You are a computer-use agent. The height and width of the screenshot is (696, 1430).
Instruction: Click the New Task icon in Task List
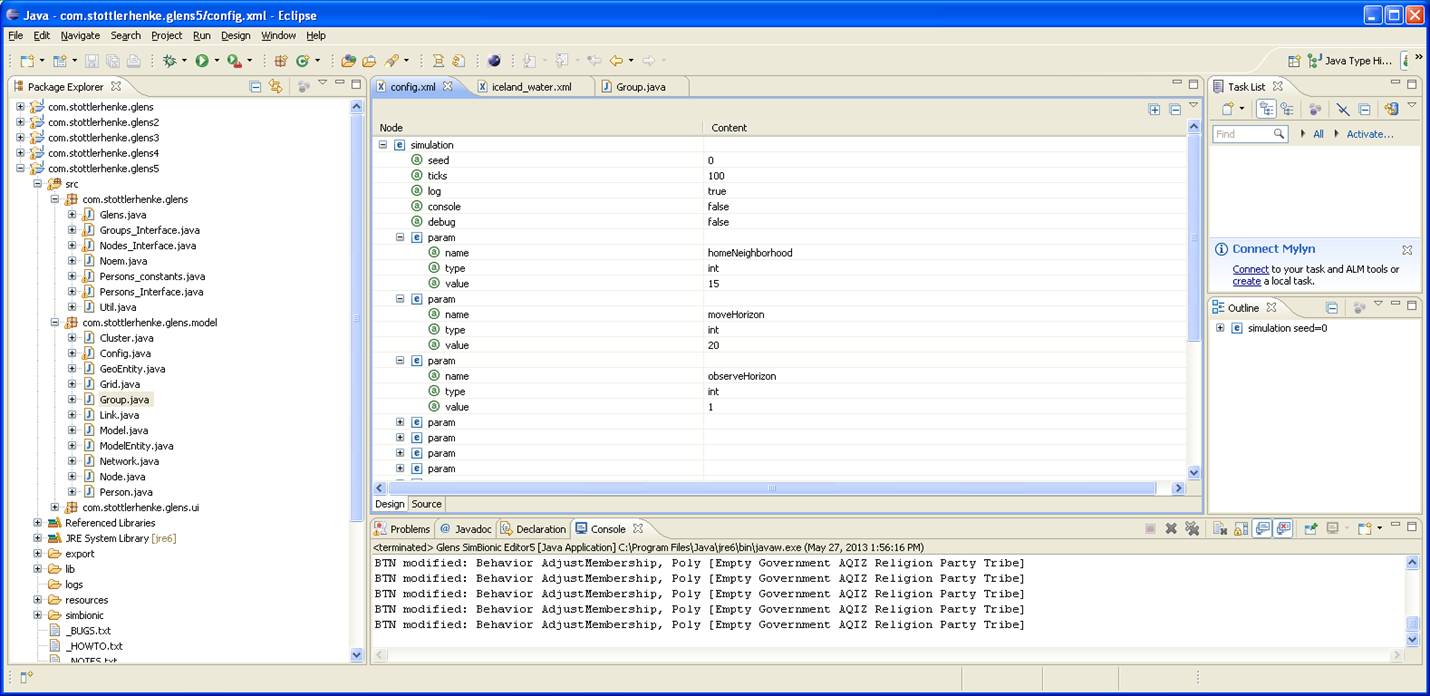click(x=1228, y=109)
